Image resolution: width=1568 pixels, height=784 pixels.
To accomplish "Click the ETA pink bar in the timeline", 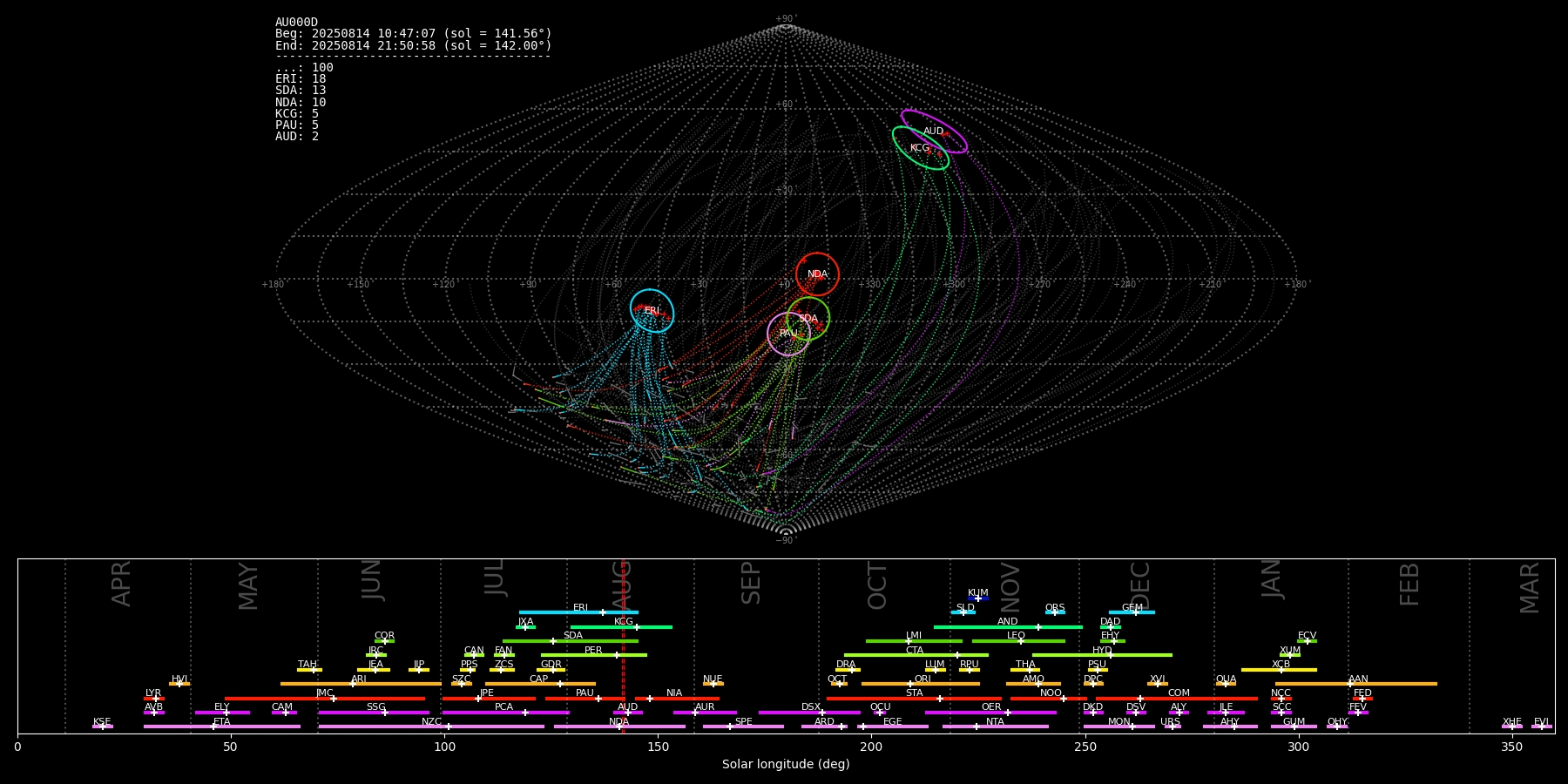I will coord(222,727).
